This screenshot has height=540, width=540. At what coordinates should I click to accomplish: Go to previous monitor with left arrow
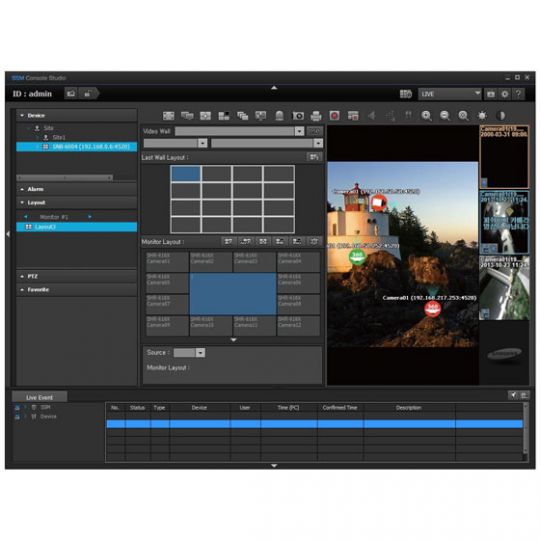tap(25, 217)
